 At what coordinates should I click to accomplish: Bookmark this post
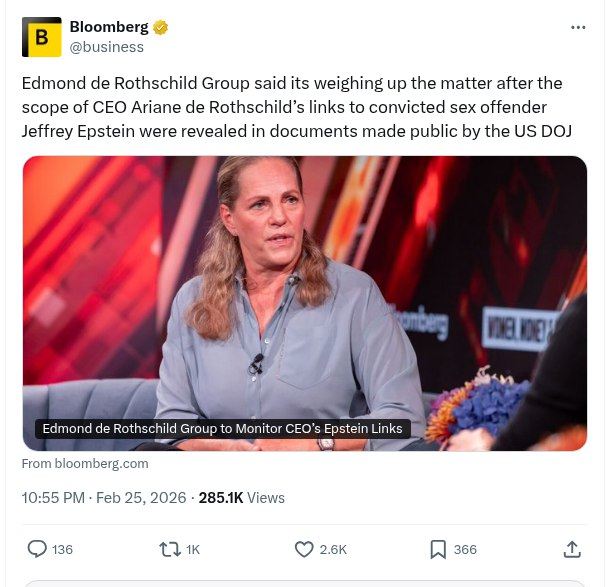click(438, 549)
